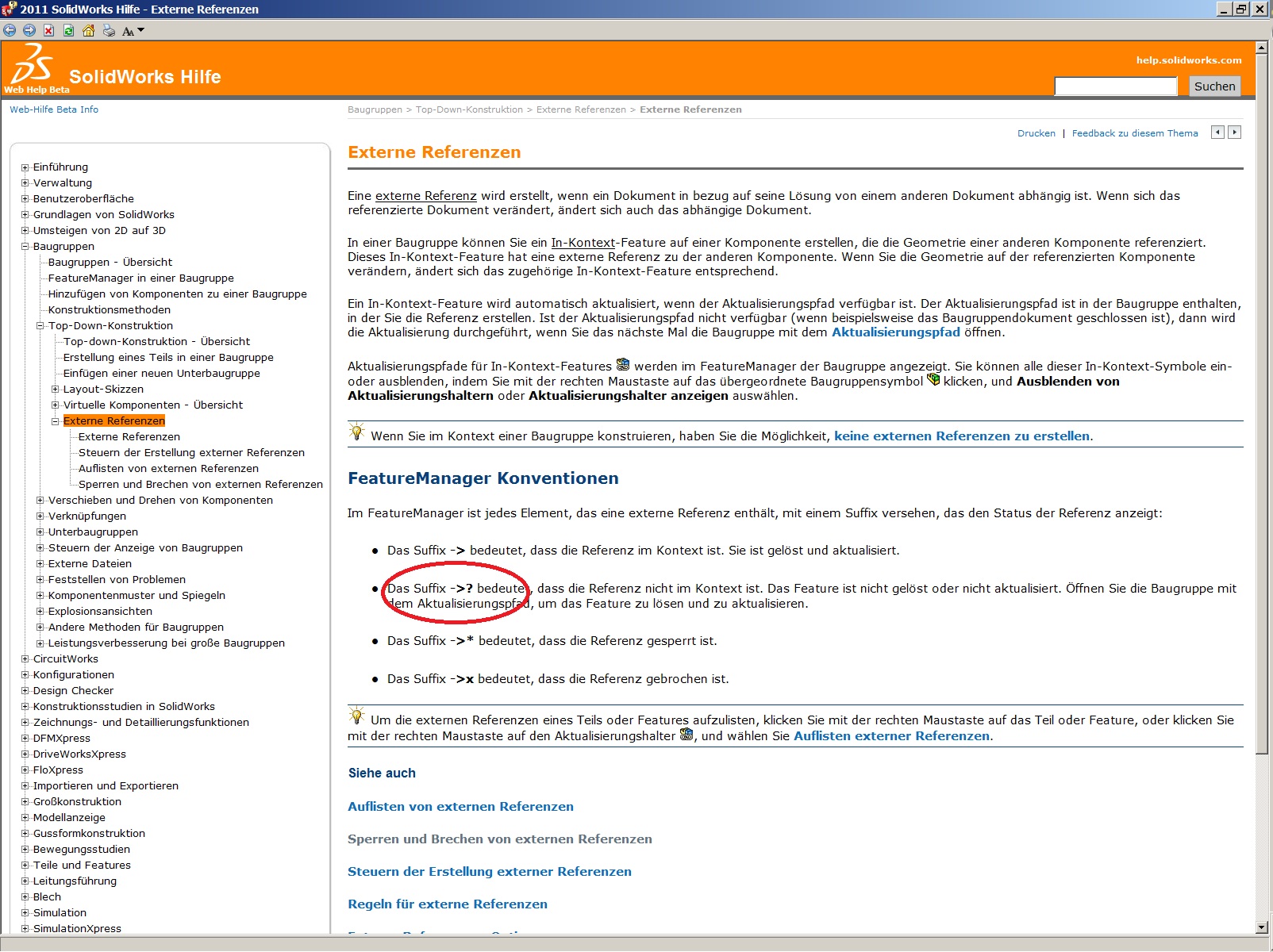Open Steuern der Erstellung externer Referenzen under Siehe auch

pyautogui.click(x=490, y=872)
